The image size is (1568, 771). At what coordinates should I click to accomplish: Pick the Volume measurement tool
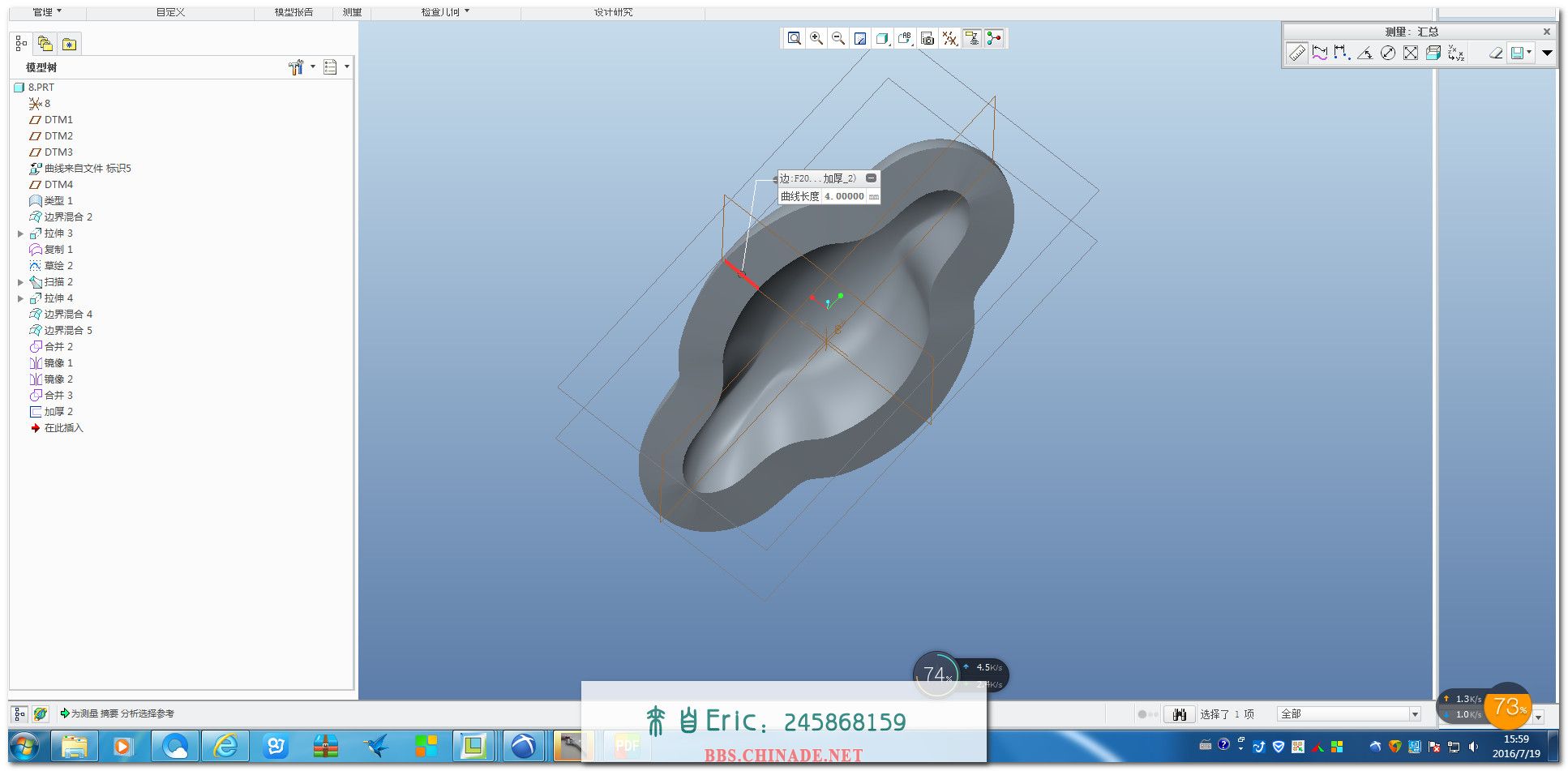(1433, 53)
